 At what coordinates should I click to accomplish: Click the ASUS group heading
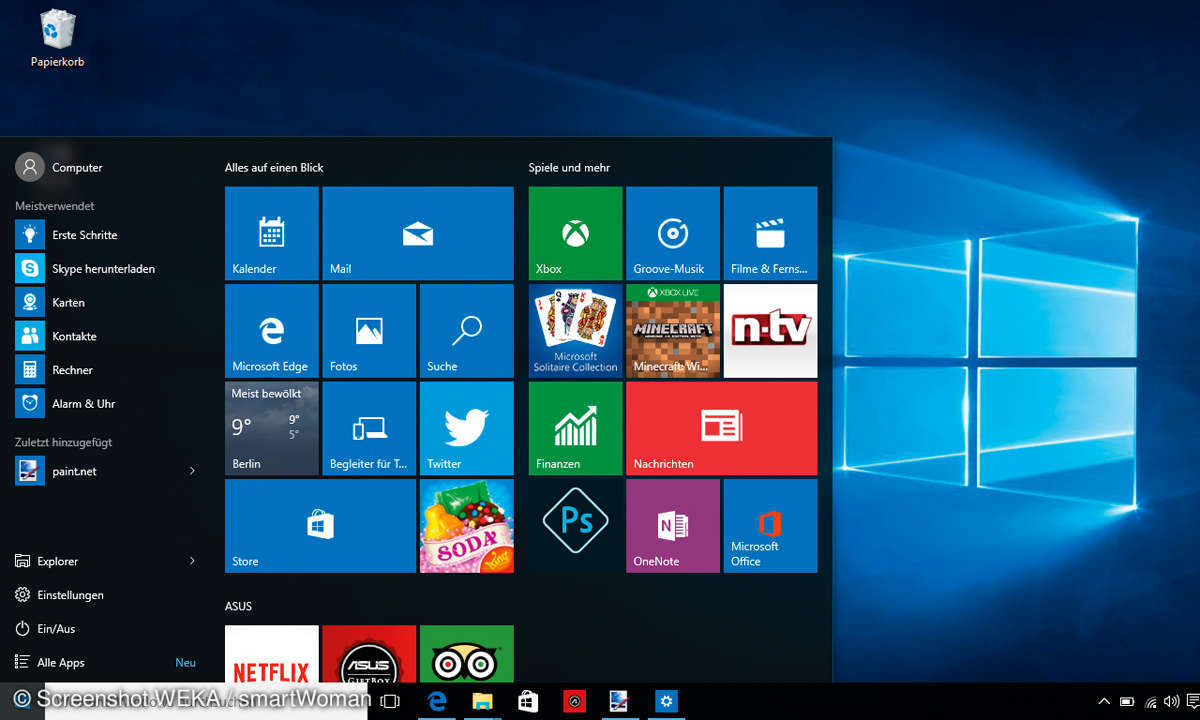click(238, 606)
